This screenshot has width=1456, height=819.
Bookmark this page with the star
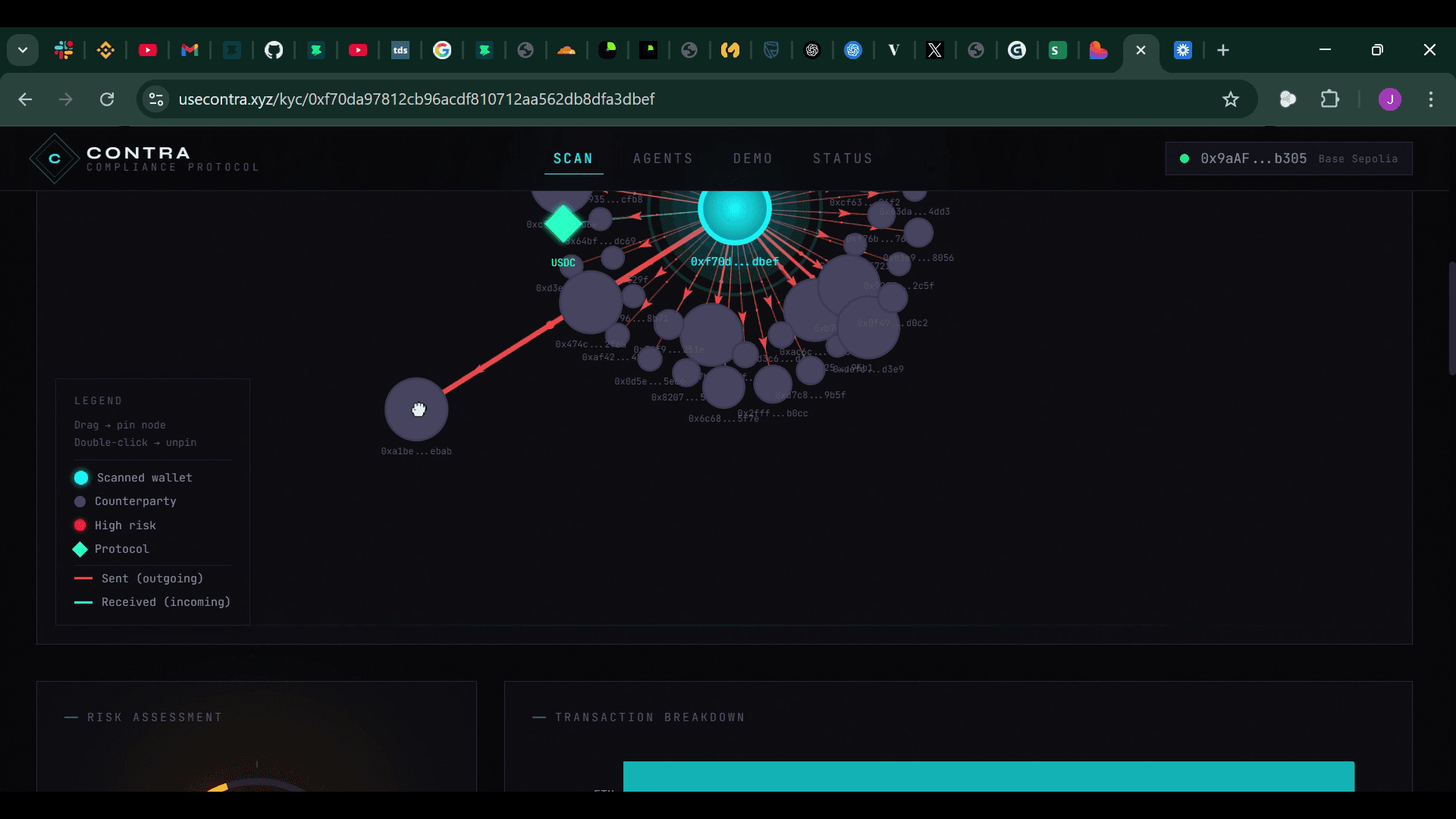1231,99
